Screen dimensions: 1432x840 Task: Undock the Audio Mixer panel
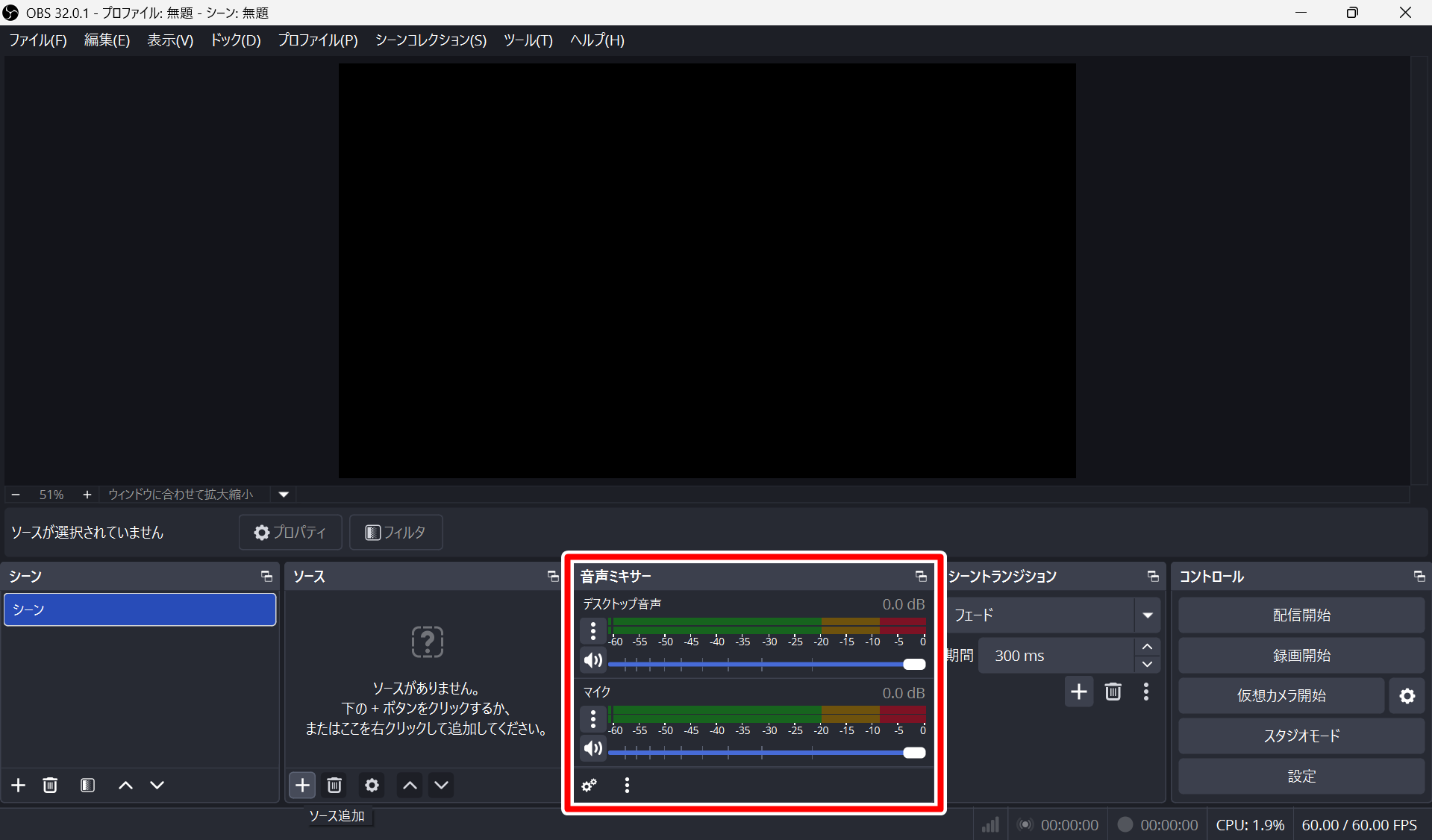pyautogui.click(x=921, y=576)
